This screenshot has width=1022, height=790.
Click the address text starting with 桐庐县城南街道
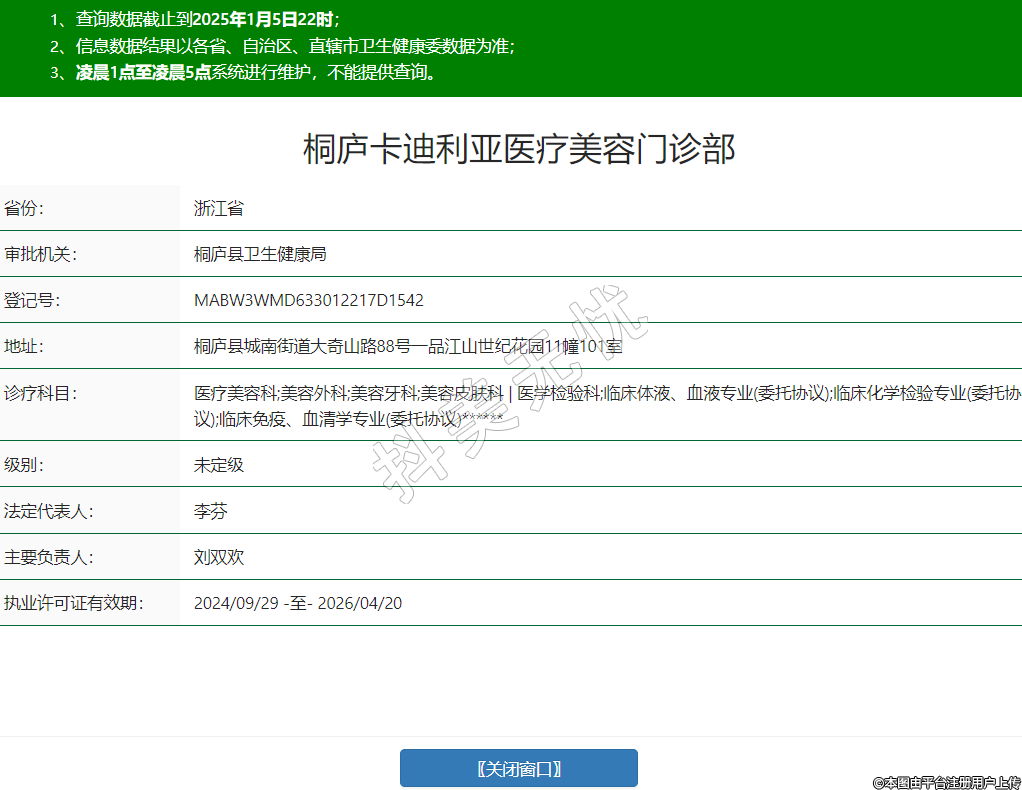click(408, 346)
